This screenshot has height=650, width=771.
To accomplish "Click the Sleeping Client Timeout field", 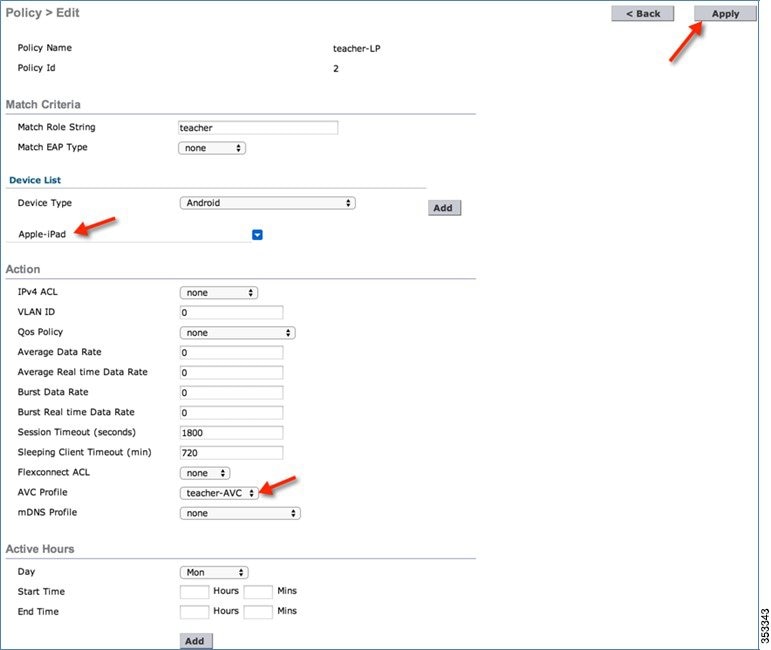I will (x=232, y=453).
